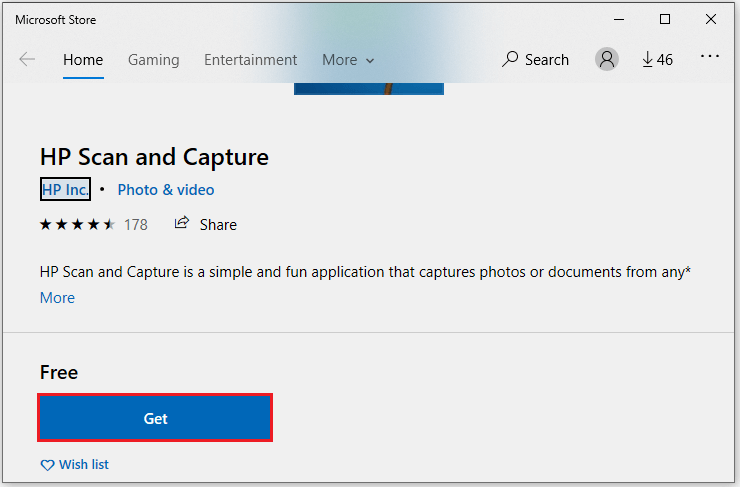740x487 pixels.
Task: Close the Microsoft Store window
Action: pos(711,19)
